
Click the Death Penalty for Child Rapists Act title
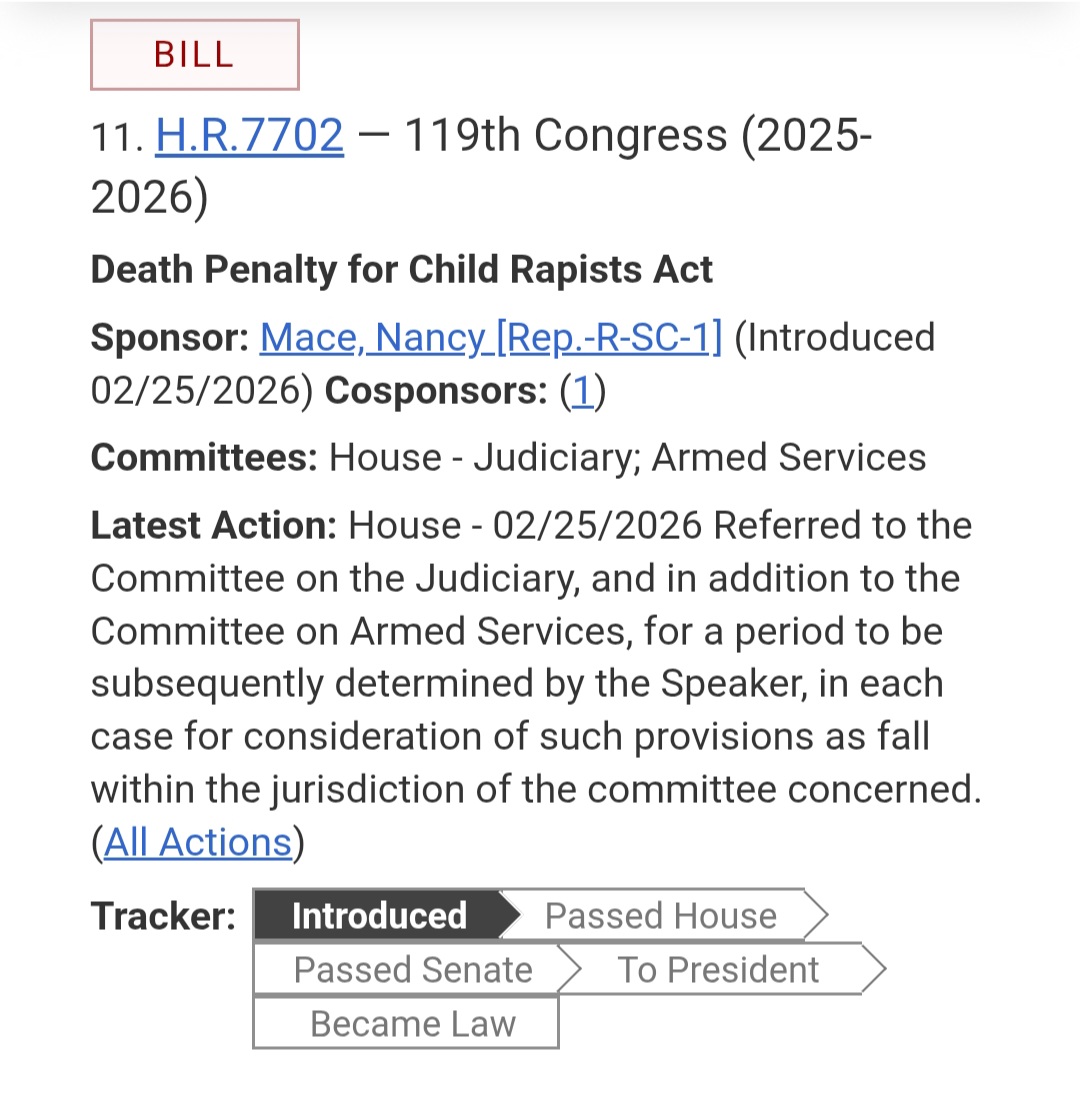point(401,269)
